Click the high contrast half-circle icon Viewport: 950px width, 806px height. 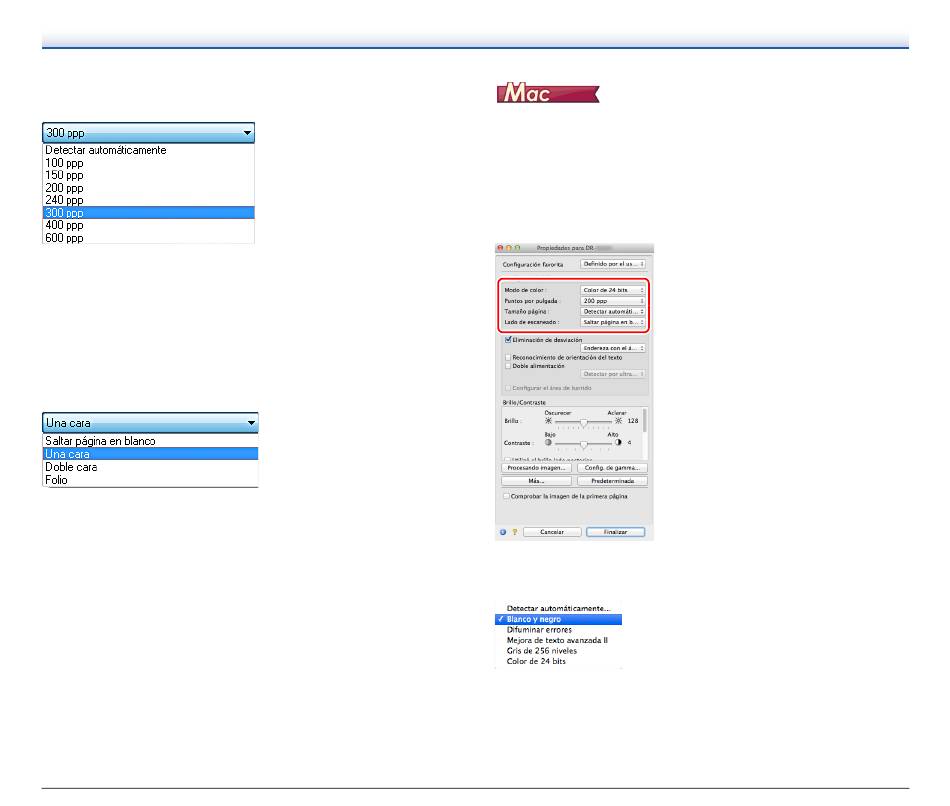coord(618,442)
